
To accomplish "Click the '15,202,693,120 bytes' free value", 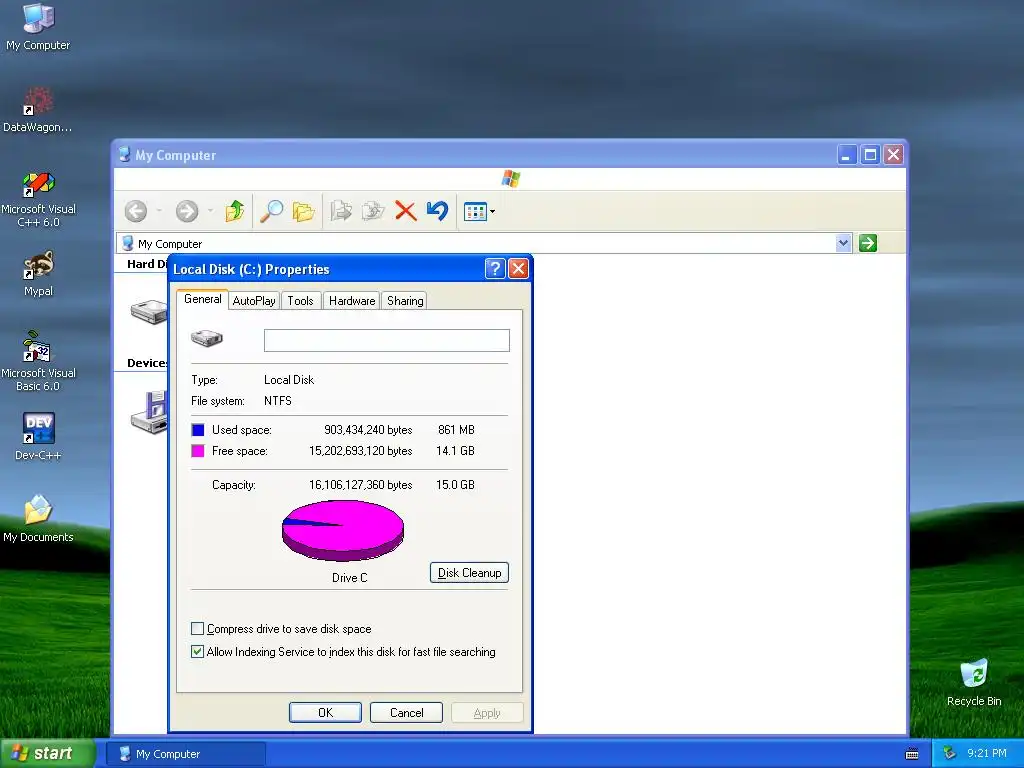I will pos(360,451).
